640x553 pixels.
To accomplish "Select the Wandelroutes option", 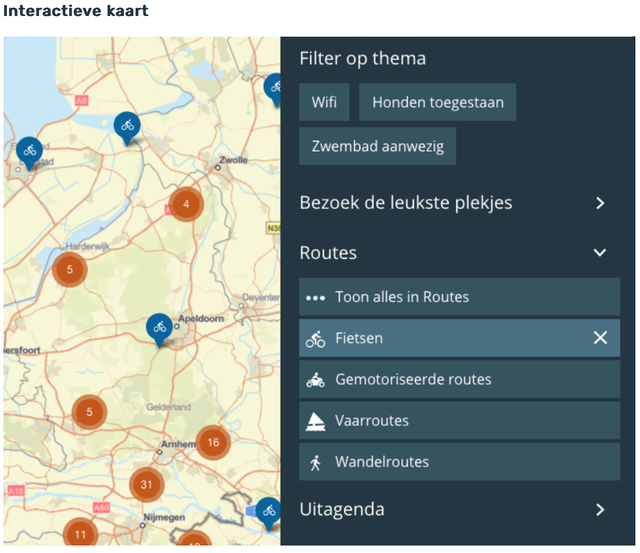I will pyautogui.click(x=382, y=462).
